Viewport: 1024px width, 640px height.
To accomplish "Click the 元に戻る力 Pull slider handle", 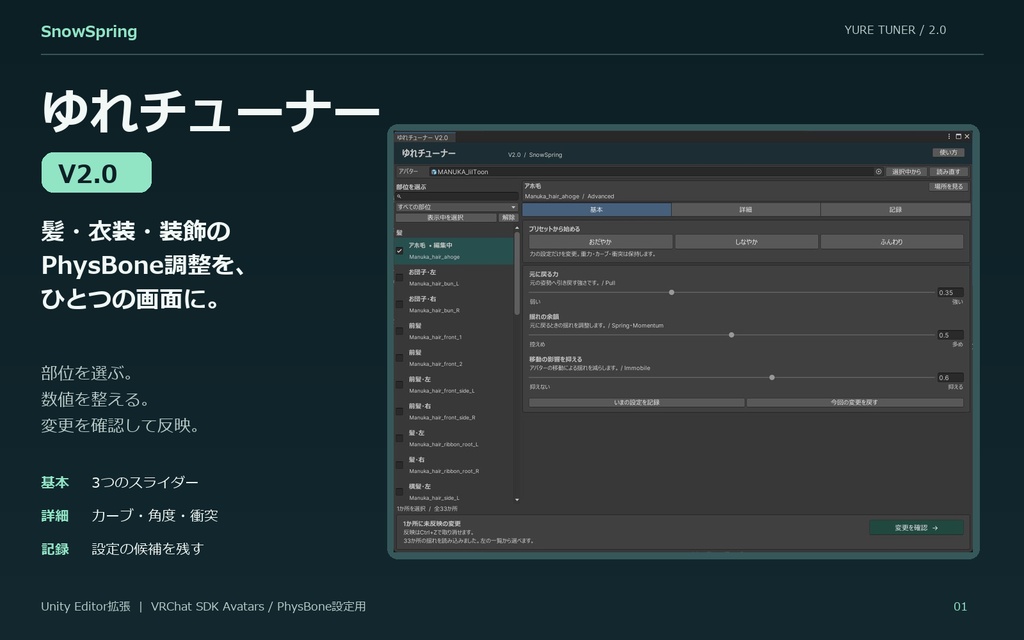I will 671,293.
